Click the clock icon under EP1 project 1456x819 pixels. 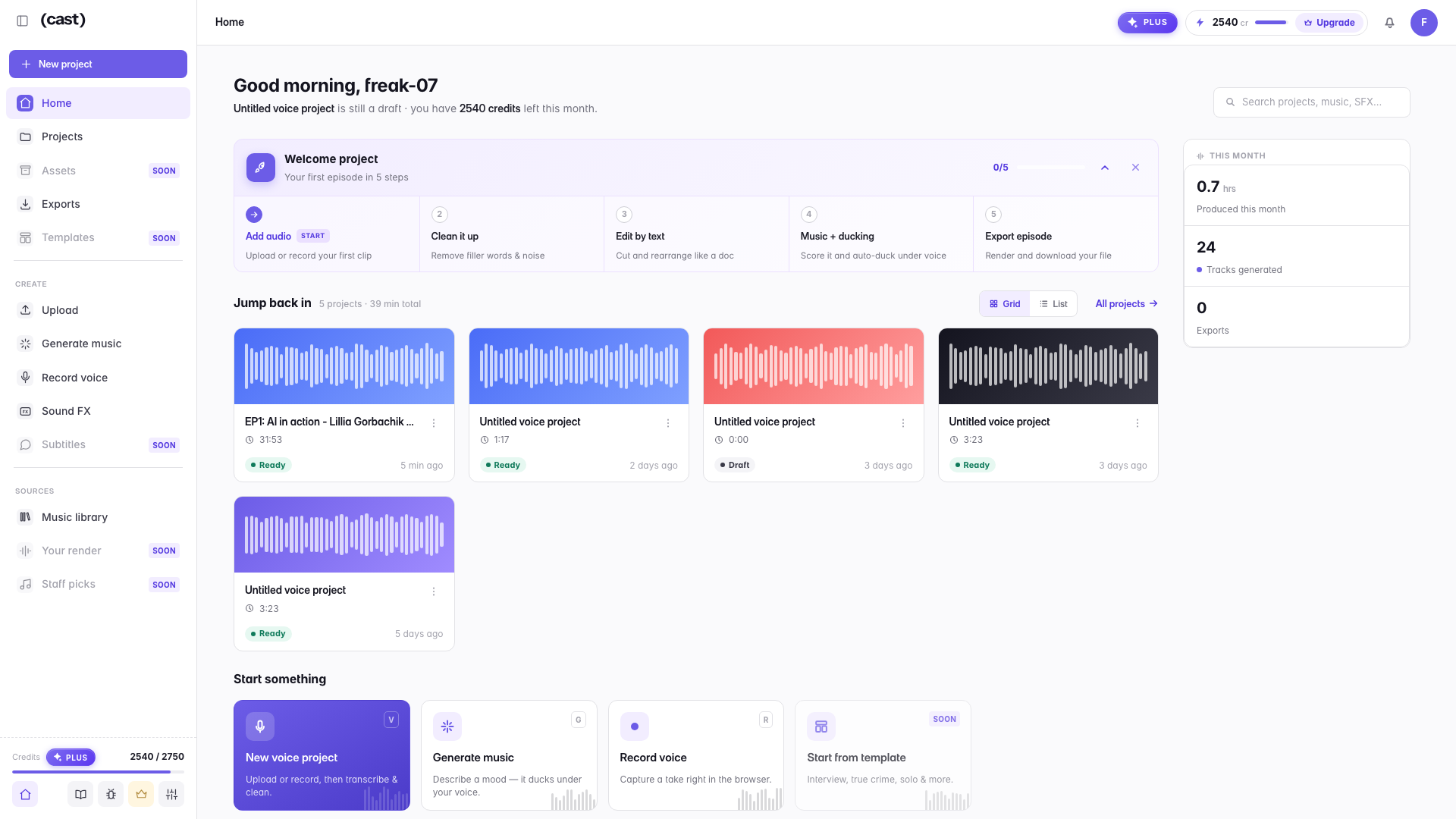click(x=249, y=440)
